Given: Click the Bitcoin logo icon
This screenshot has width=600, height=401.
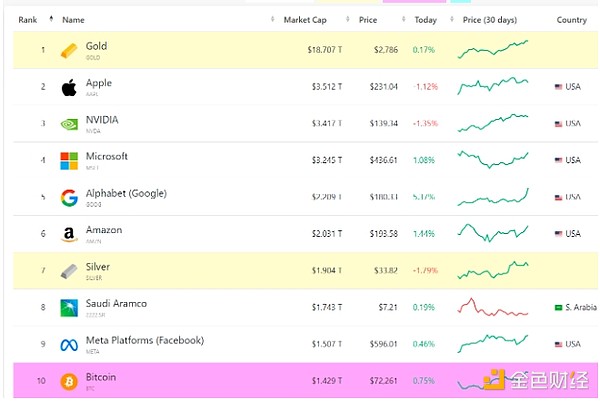Looking at the screenshot, I should coord(69,382).
